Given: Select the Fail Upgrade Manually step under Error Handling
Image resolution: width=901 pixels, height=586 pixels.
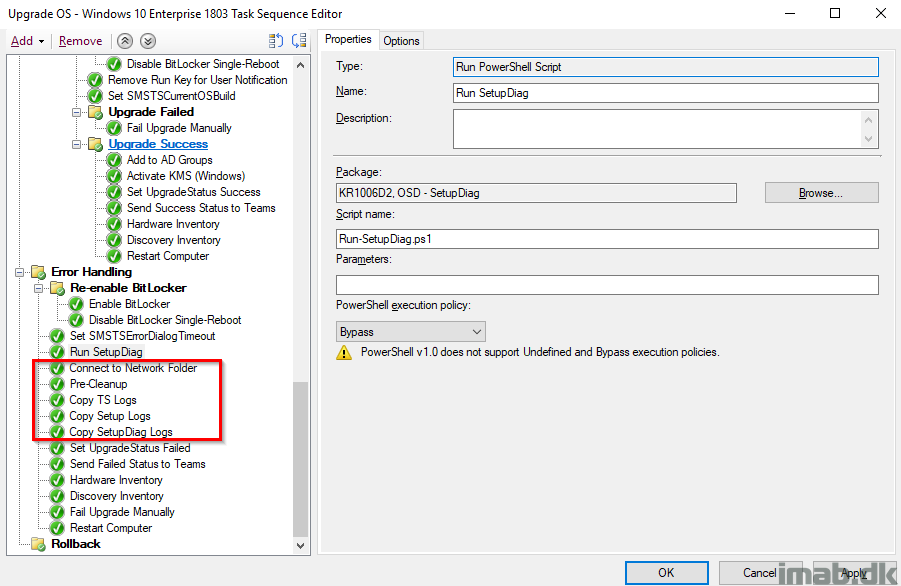Looking at the screenshot, I should (x=122, y=512).
